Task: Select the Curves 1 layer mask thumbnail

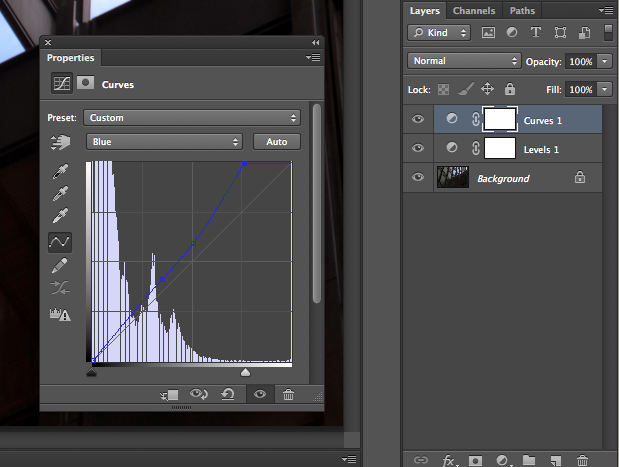Action: click(x=499, y=120)
